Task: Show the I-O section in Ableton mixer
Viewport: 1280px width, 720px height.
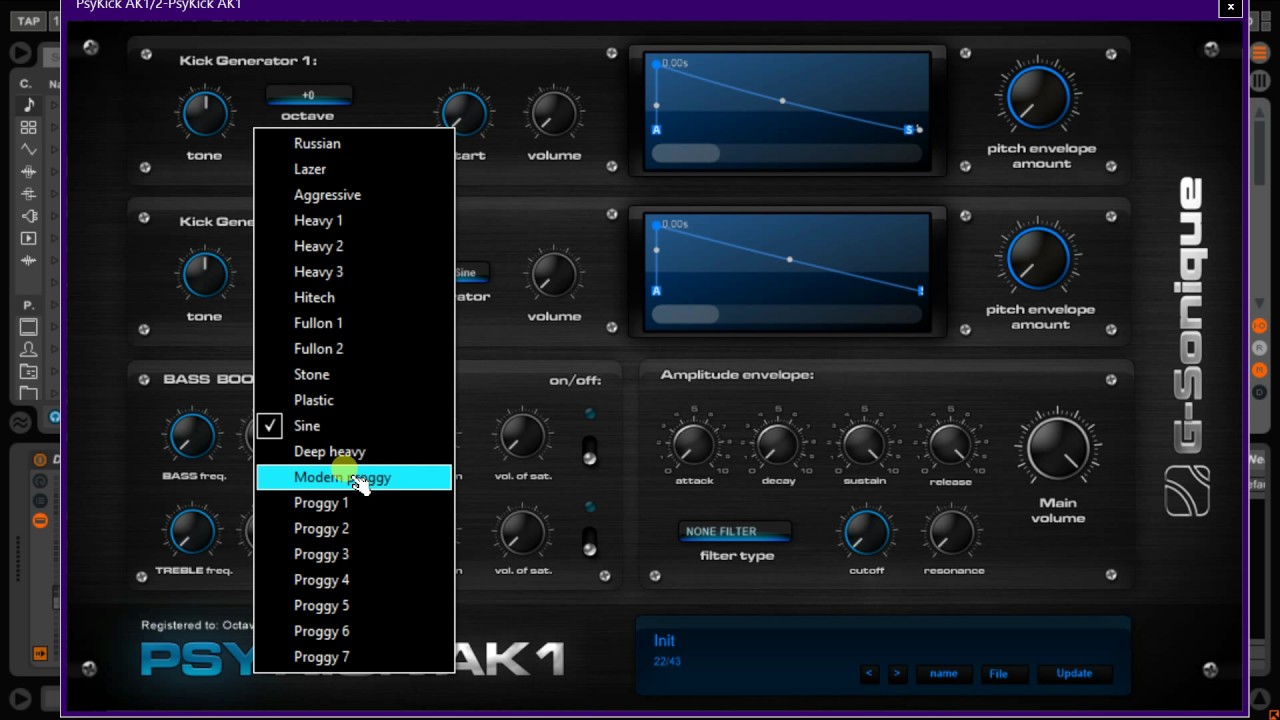Action: click(x=1260, y=326)
